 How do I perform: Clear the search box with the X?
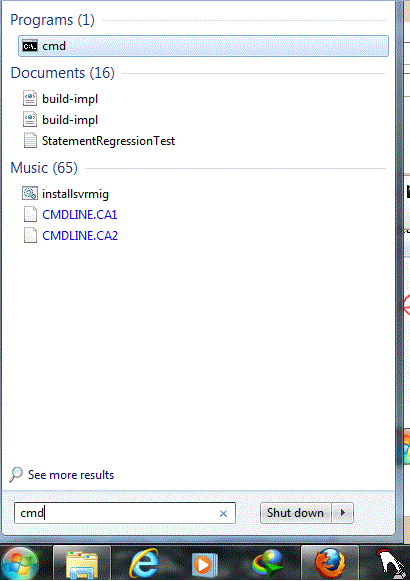point(223,513)
